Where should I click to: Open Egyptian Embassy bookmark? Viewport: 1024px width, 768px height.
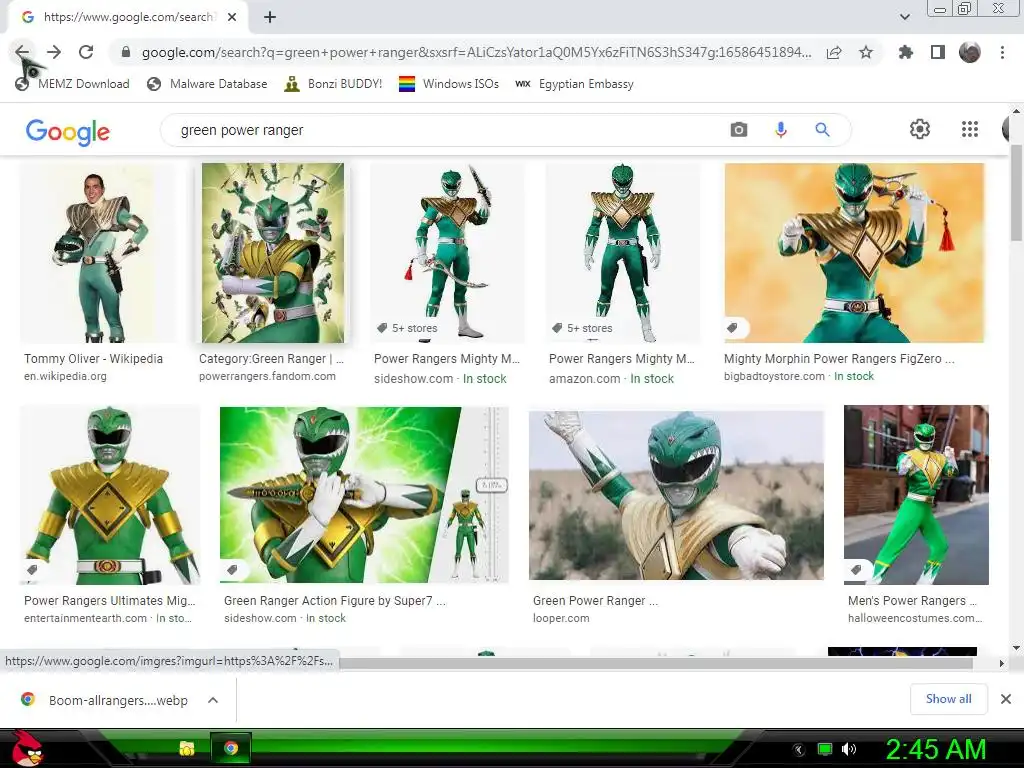point(574,84)
